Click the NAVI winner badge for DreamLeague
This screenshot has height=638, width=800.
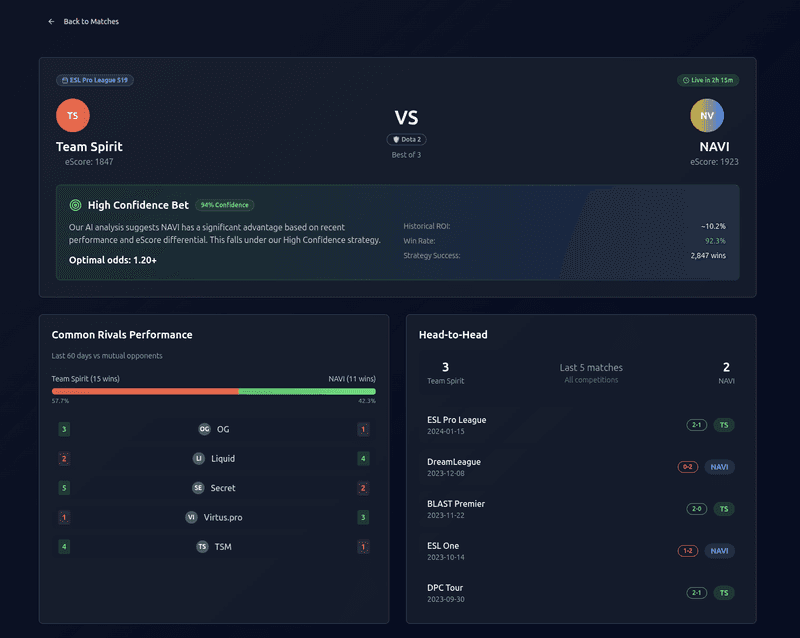coord(719,467)
